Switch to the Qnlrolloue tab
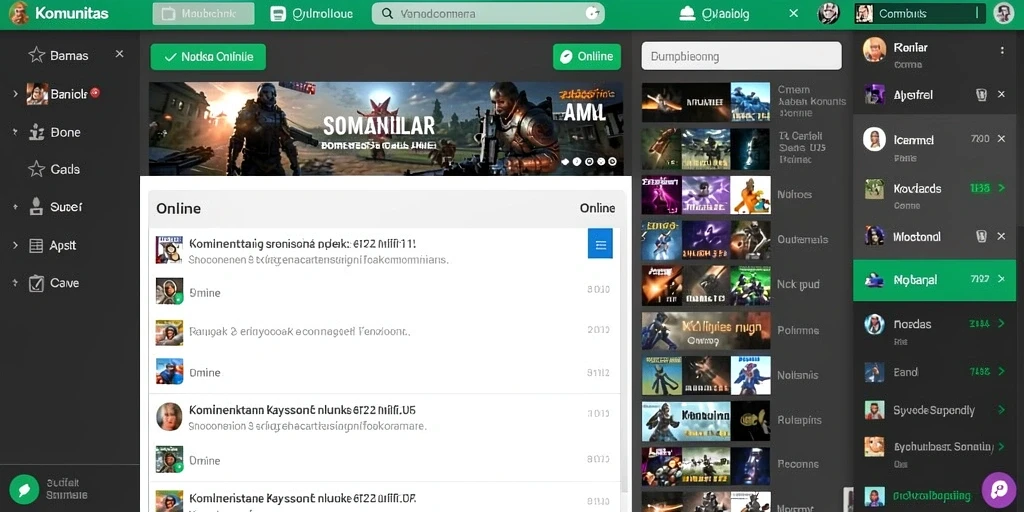The image size is (1024, 512). [312, 14]
